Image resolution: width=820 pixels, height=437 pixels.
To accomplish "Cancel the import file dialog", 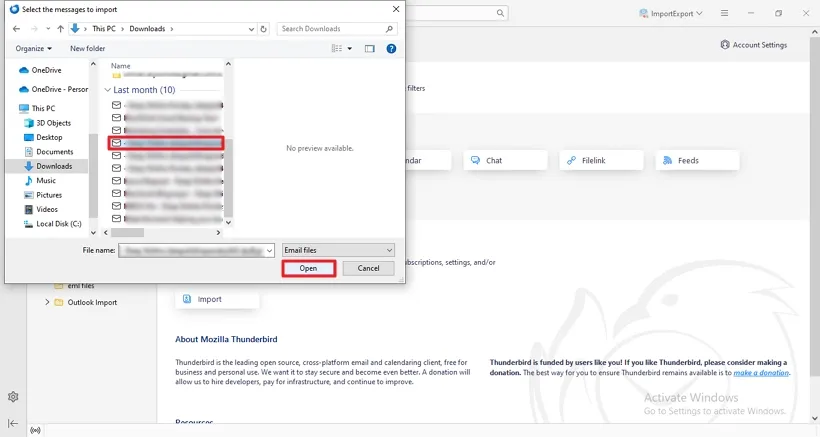I will tap(368, 268).
